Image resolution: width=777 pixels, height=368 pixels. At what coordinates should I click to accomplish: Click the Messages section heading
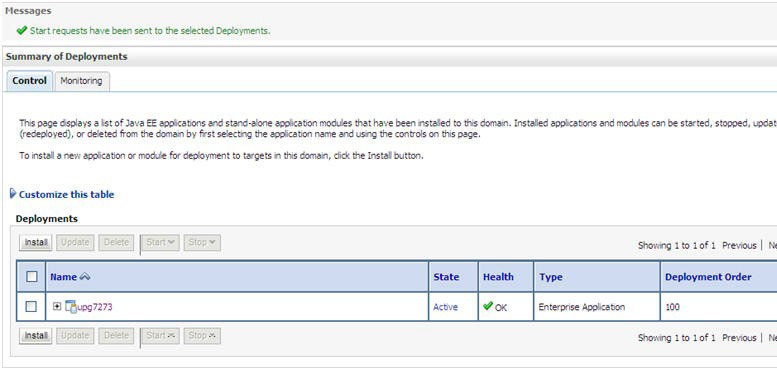28,10
